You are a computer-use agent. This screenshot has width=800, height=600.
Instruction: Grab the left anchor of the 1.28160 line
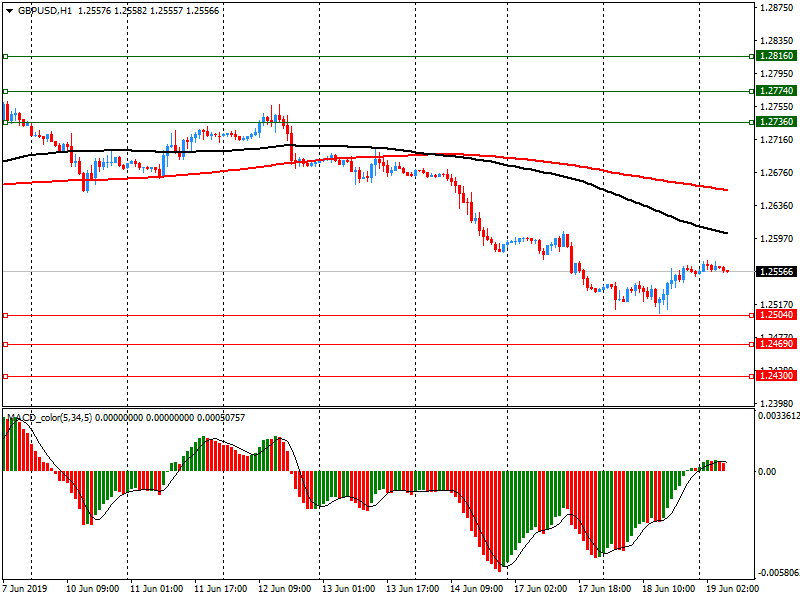[6, 56]
